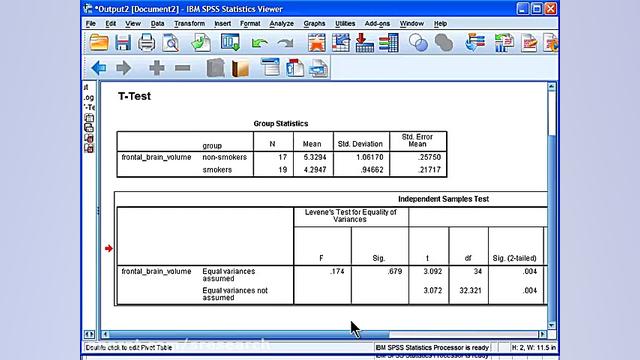Open the Add-ons menu
This screenshot has height=360, width=640.
pos(377,24)
